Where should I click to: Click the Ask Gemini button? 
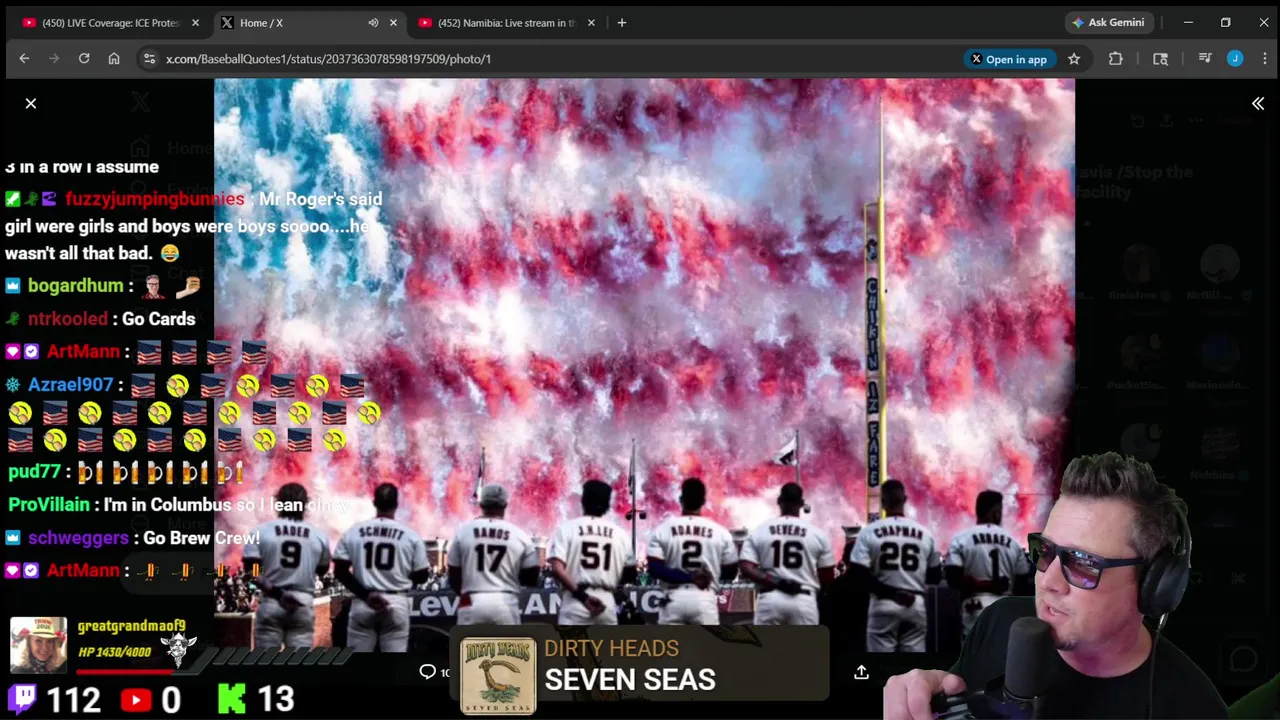point(1110,23)
